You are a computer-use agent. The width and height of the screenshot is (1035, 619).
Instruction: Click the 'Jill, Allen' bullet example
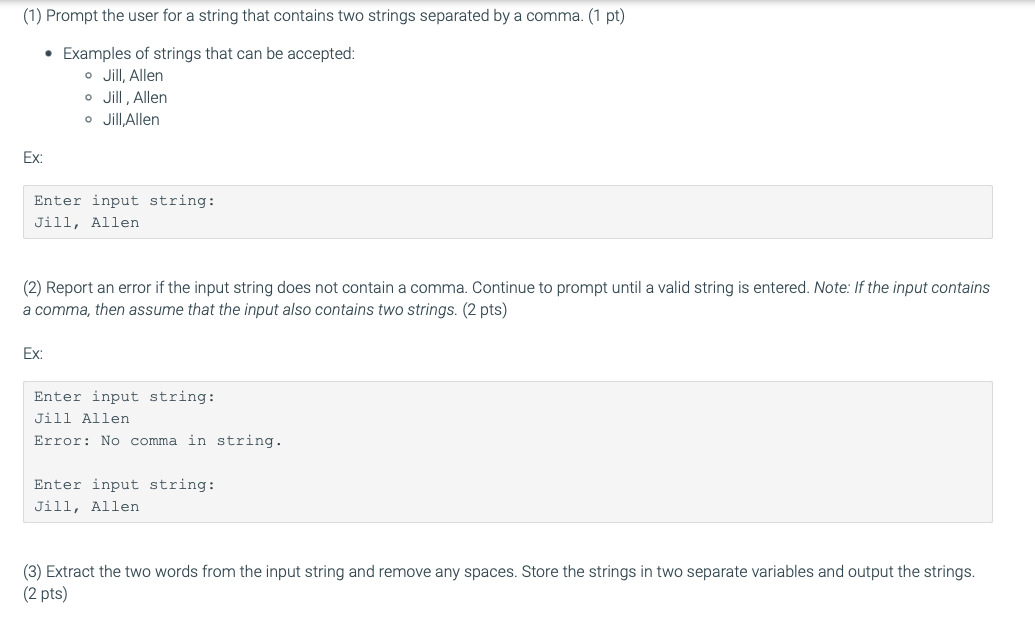click(133, 76)
